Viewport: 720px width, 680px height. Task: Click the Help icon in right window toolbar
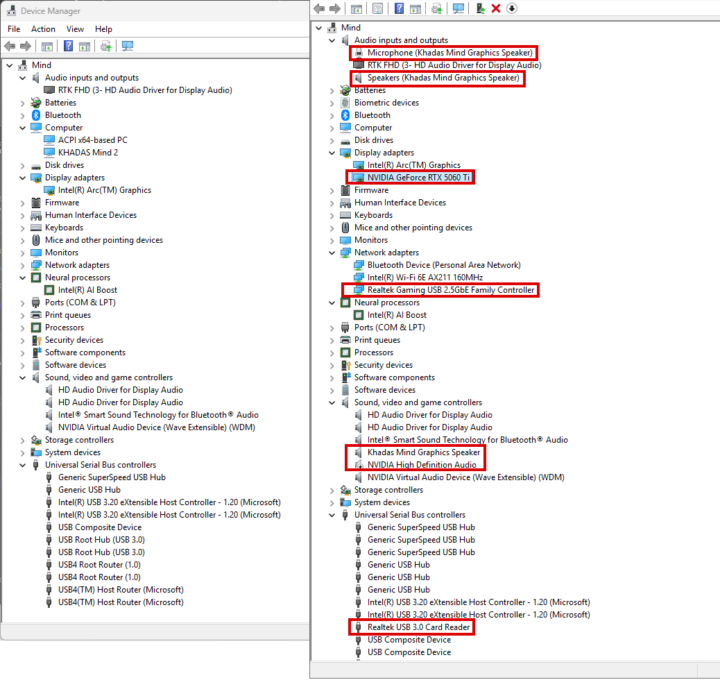399,8
